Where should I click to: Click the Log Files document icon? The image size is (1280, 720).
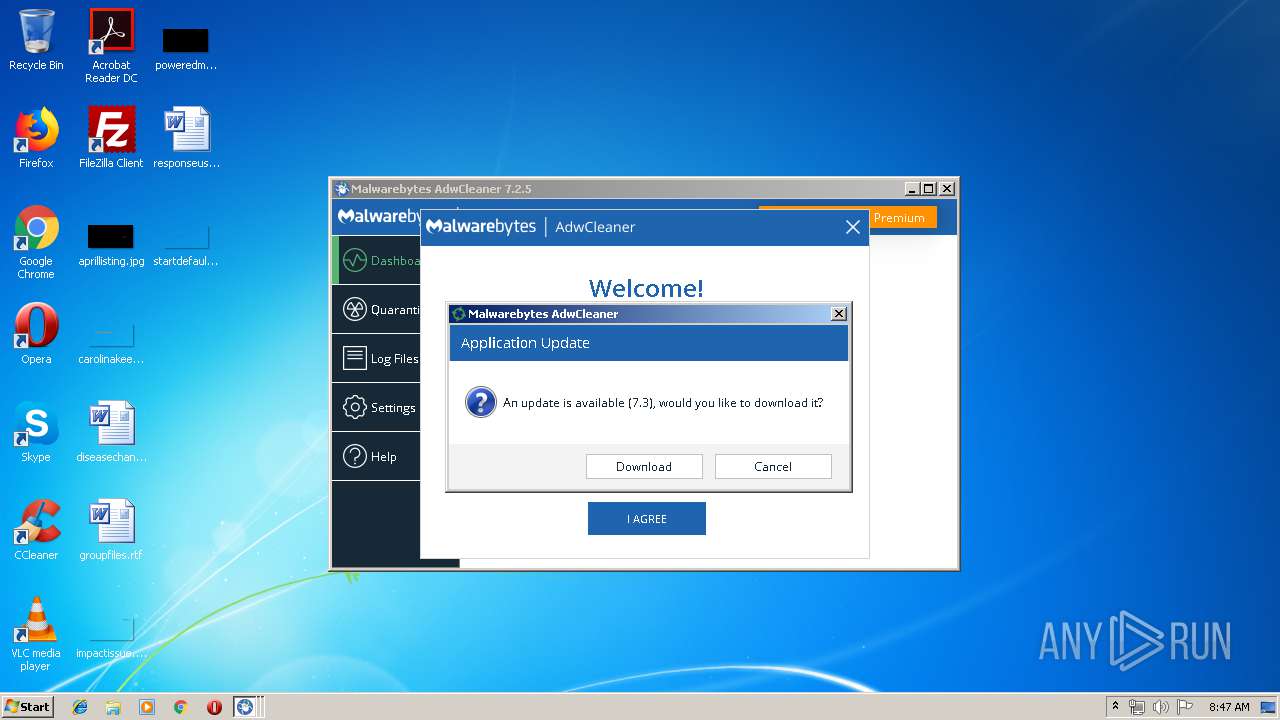[x=354, y=358]
